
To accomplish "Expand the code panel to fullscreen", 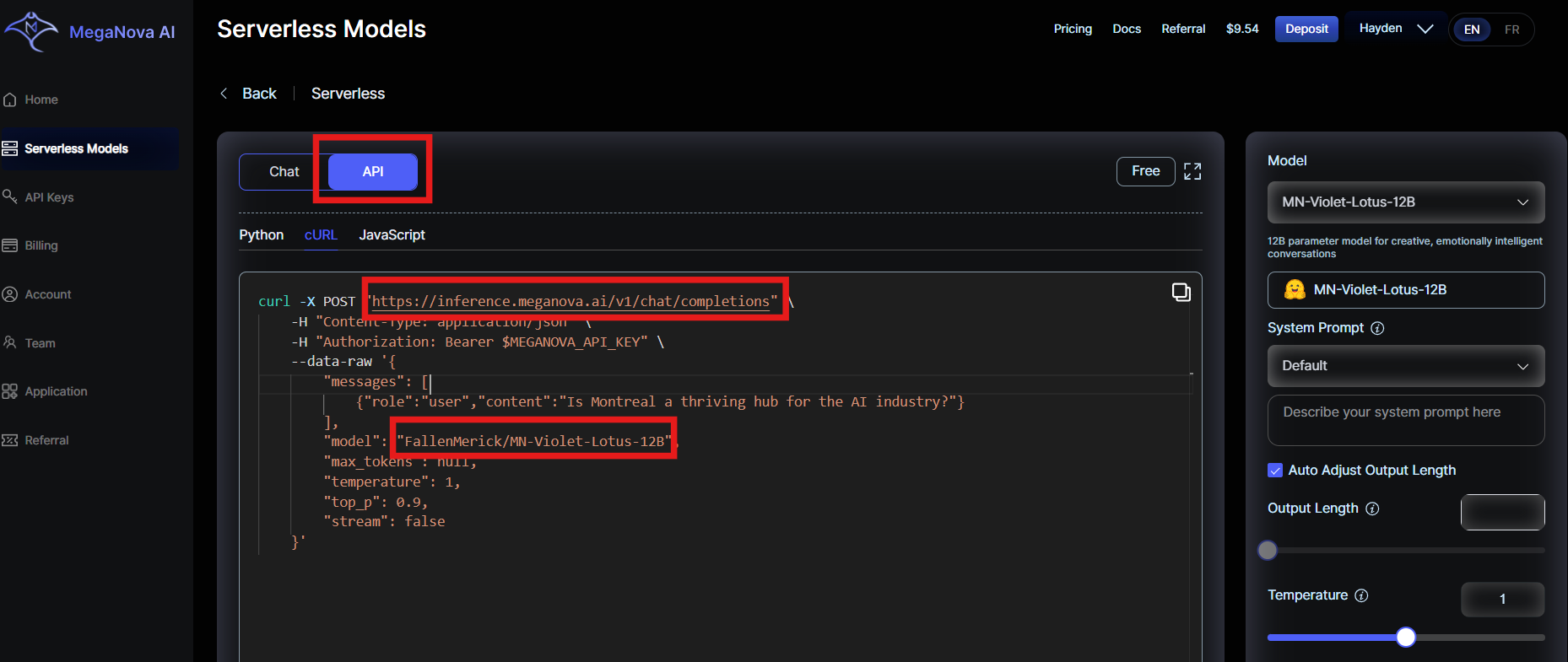I will click(1192, 172).
